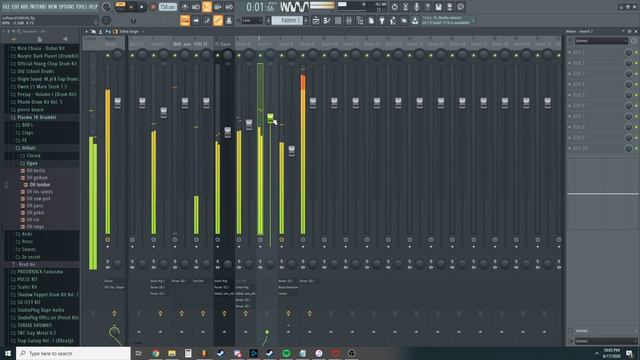Select the OH tokyo sample
Image resolution: width=640 pixels, height=360 pixels.
tap(35, 227)
